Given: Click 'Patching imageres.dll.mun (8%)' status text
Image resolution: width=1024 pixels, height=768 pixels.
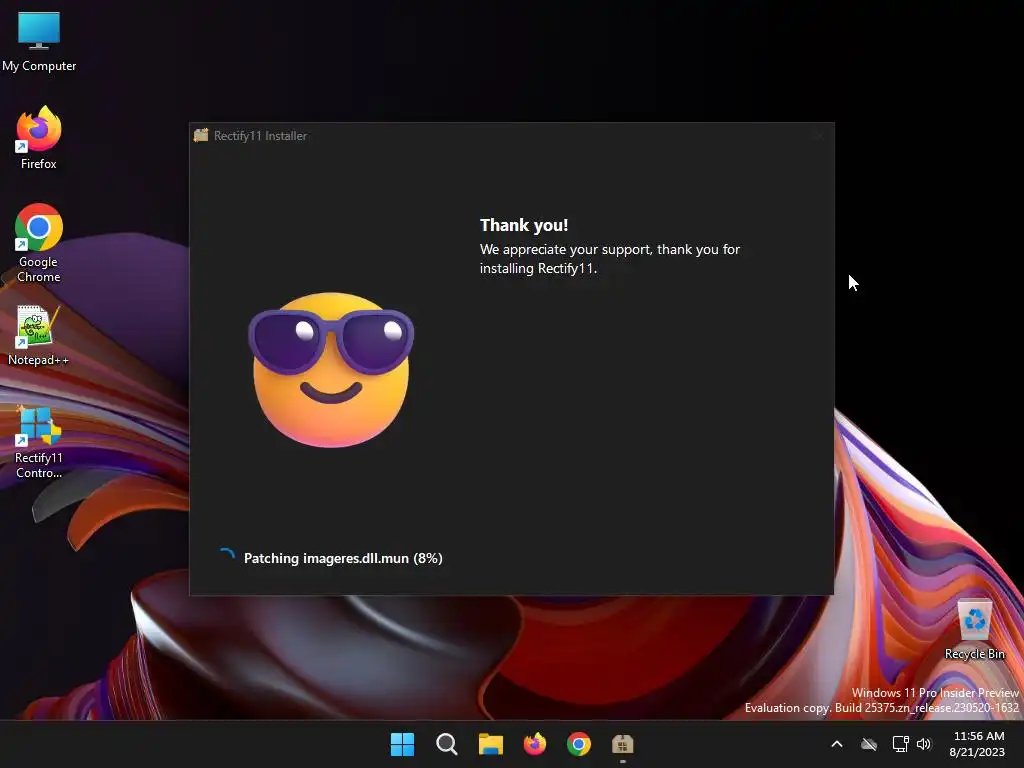Looking at the screenshot, I should point(343,558).
